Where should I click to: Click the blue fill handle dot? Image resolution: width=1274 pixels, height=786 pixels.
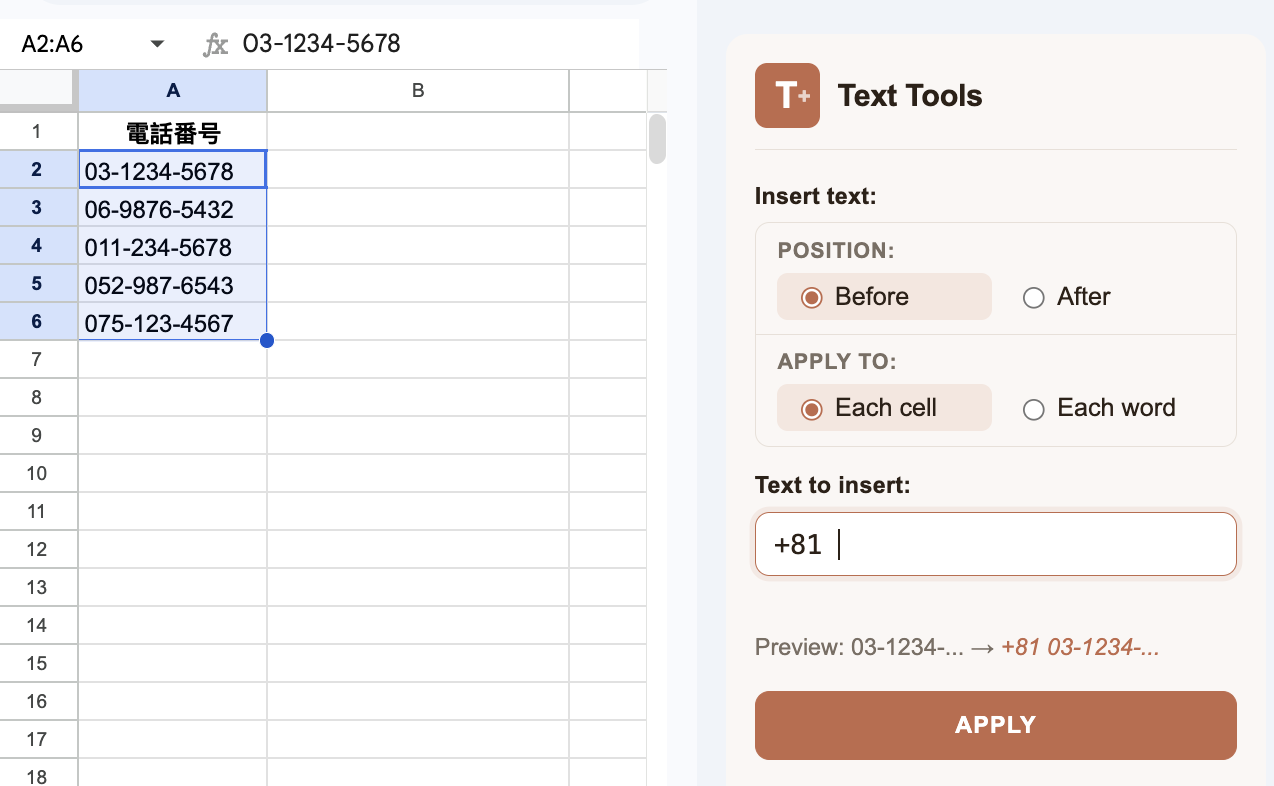click(267, 340)
